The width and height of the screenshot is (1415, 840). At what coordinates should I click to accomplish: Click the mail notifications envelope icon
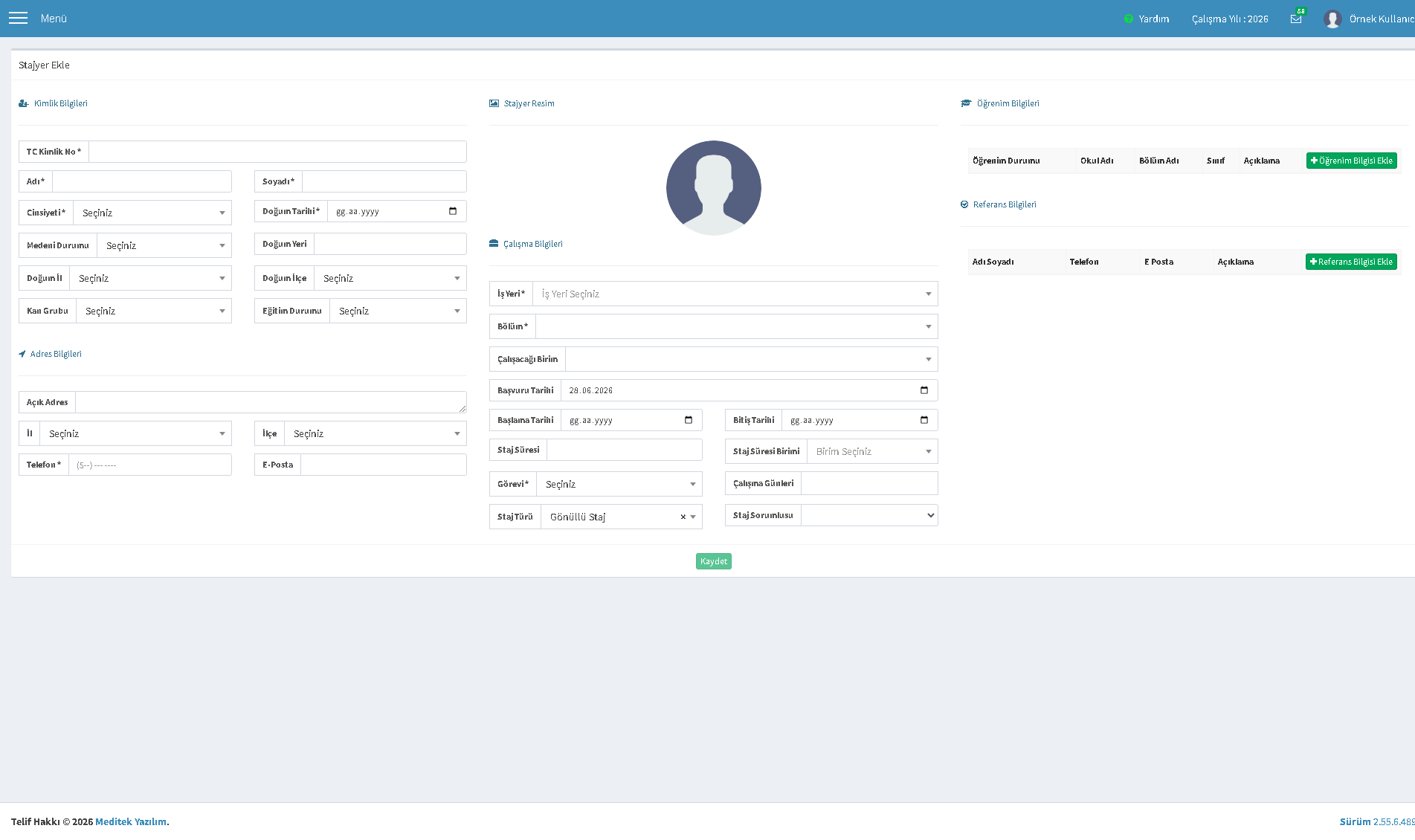[1296, 19]
